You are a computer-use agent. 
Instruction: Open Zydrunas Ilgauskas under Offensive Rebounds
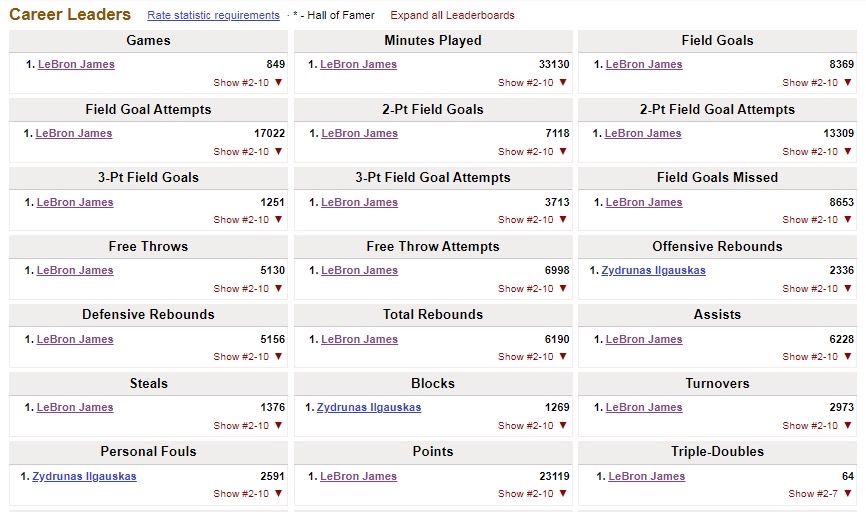(x=653, y=270)
